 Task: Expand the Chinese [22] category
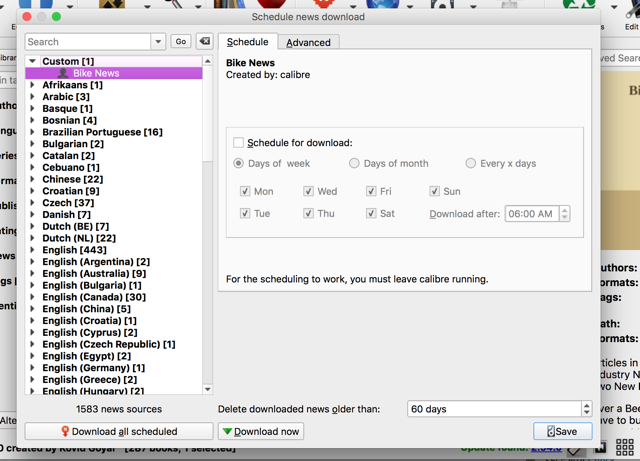[x=32, y=179]
